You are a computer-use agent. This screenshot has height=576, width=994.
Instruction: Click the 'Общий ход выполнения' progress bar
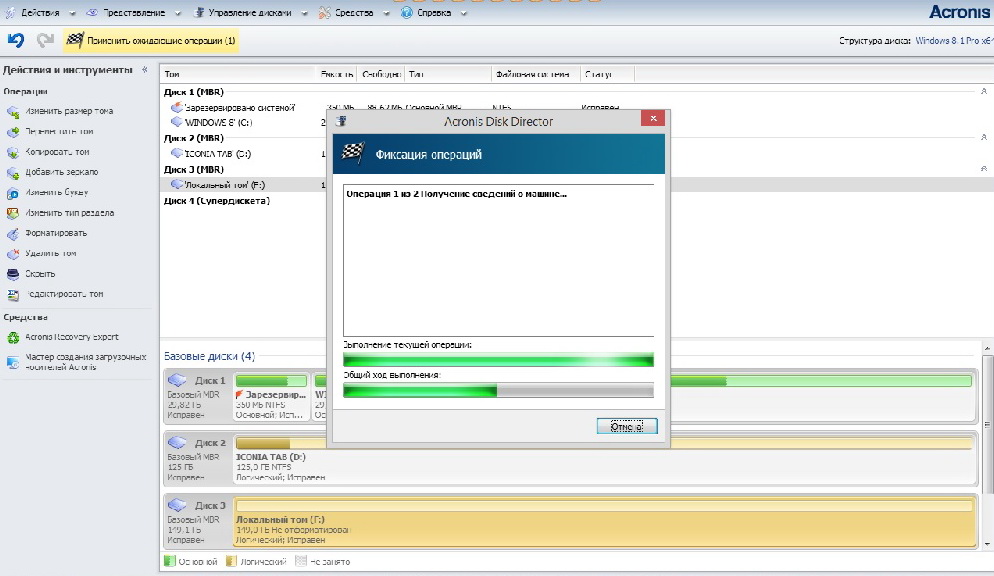(x=498, y=390)
